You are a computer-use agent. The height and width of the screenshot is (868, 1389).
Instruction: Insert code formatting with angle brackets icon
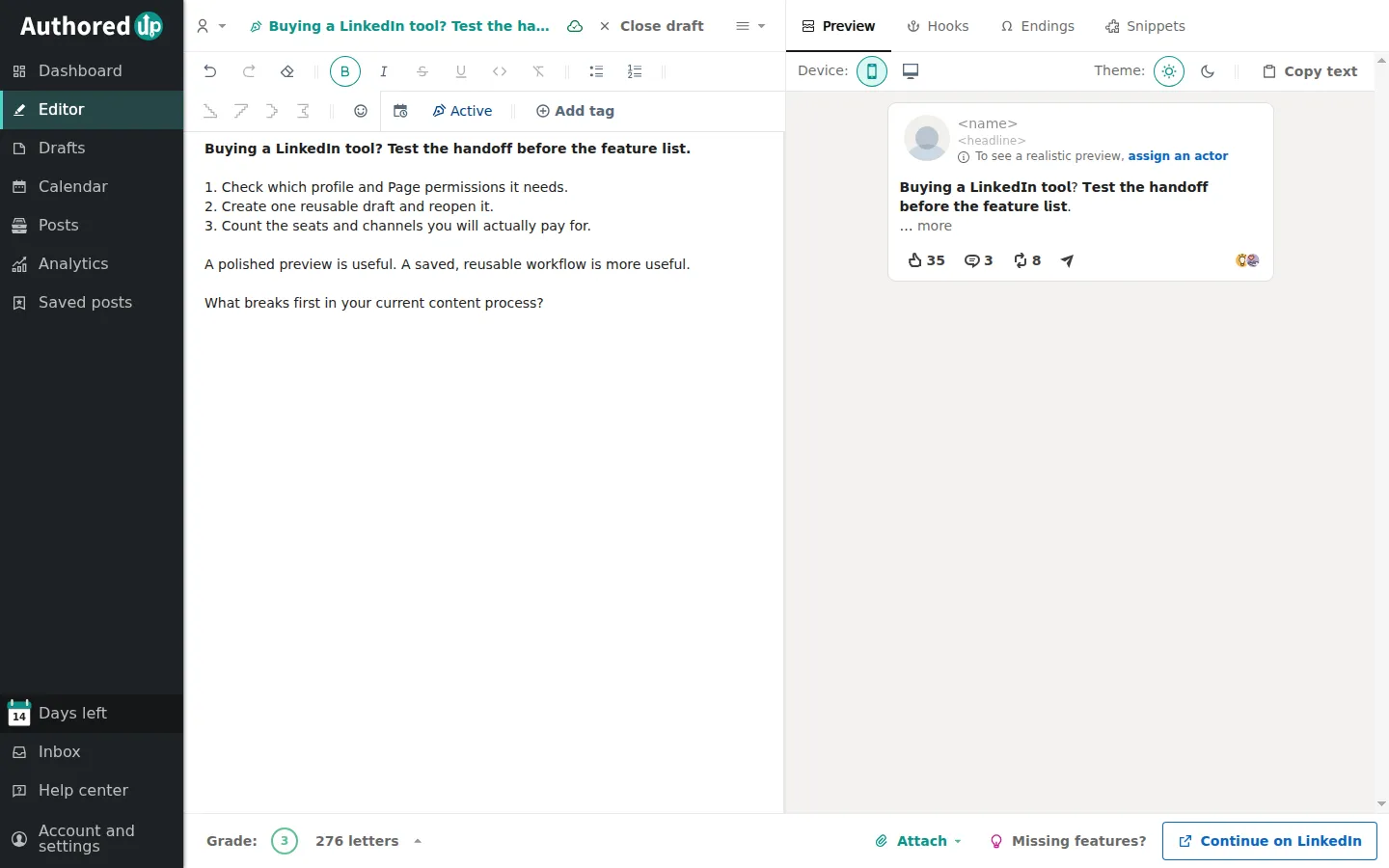[x=500, y=71]
